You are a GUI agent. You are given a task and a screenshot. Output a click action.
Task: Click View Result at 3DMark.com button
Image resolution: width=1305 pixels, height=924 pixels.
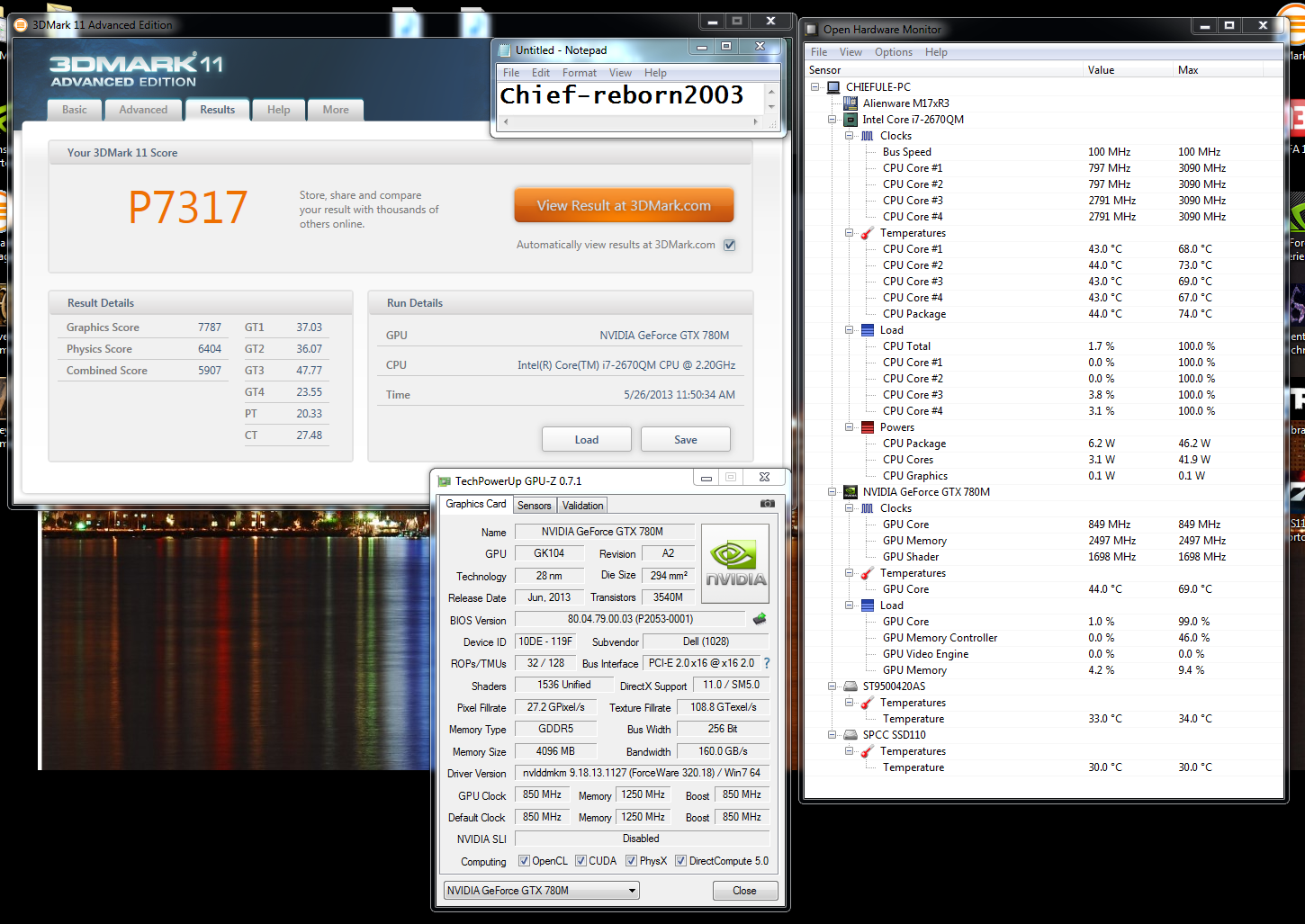click(624, 205)
